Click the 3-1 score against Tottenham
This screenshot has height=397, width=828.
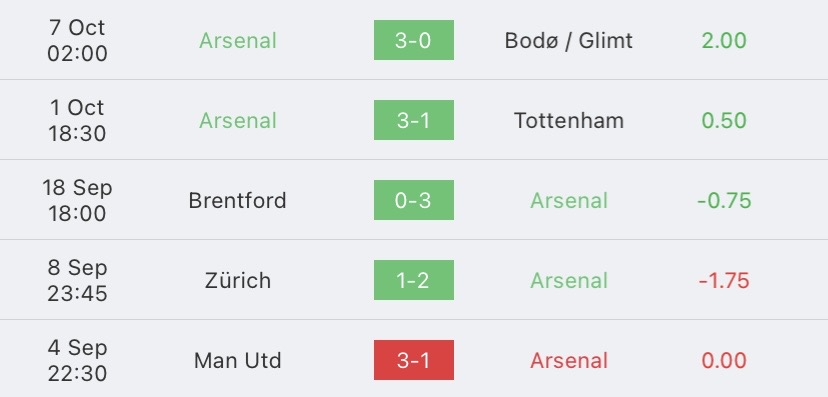(x=413, y=120)
